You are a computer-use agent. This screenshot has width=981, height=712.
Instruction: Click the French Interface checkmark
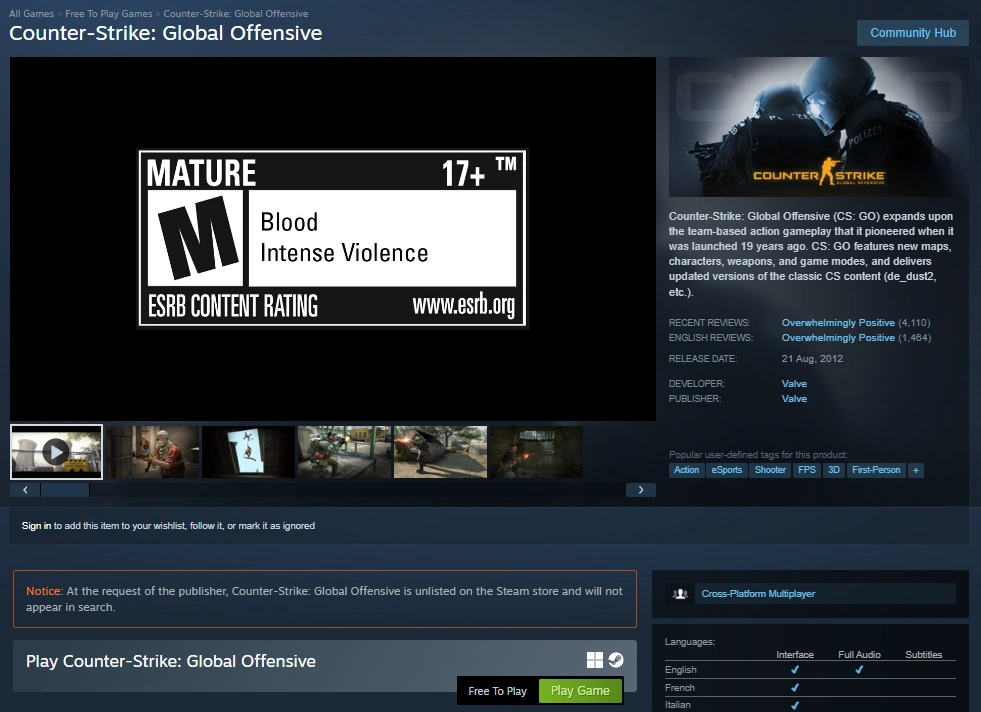[795, 688]
